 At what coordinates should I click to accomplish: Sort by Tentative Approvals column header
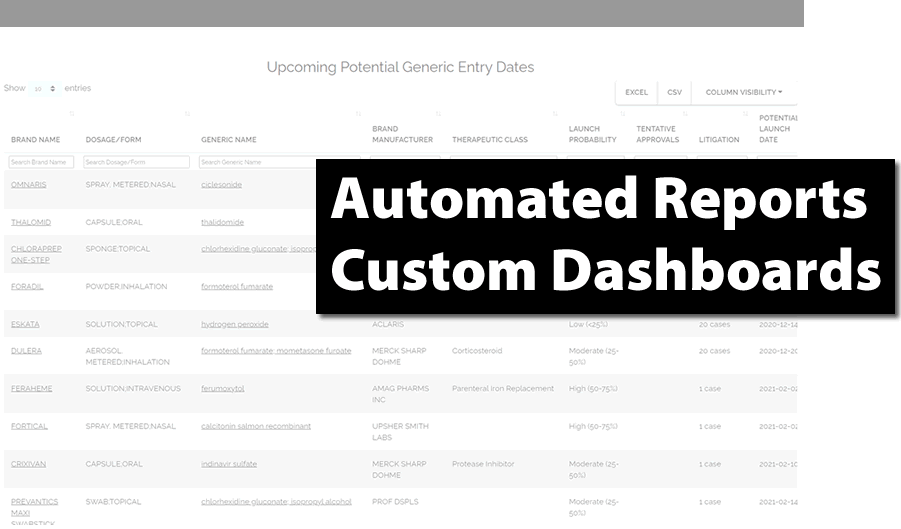[656, 134]
